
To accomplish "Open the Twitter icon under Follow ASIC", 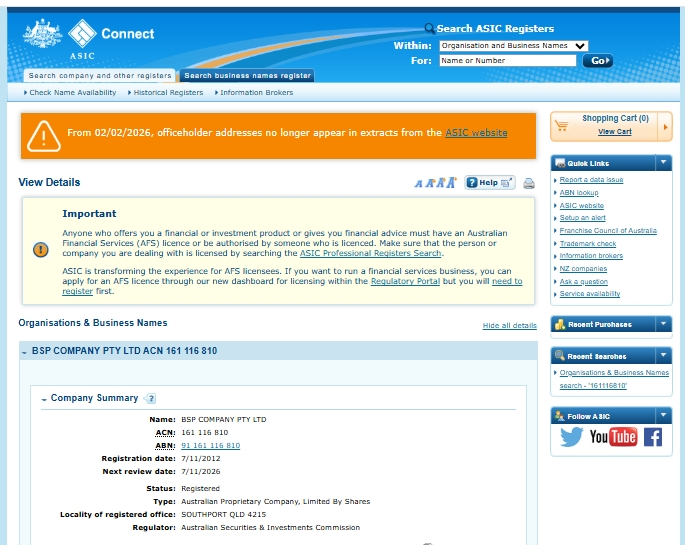I will coord(571,437).
